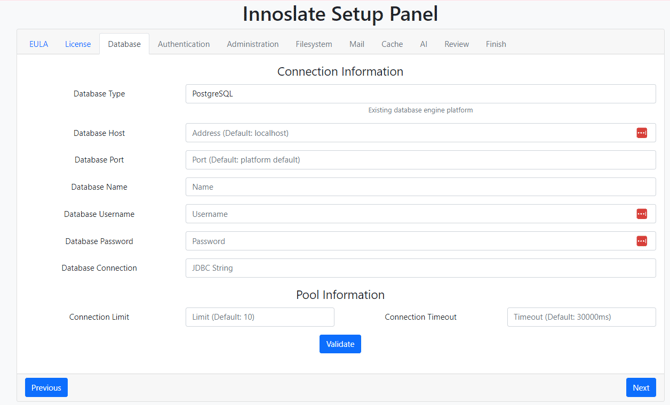This screenshot has height=405, width=670.
Task: Open the AI tab
Action: (x=423, y=44)
